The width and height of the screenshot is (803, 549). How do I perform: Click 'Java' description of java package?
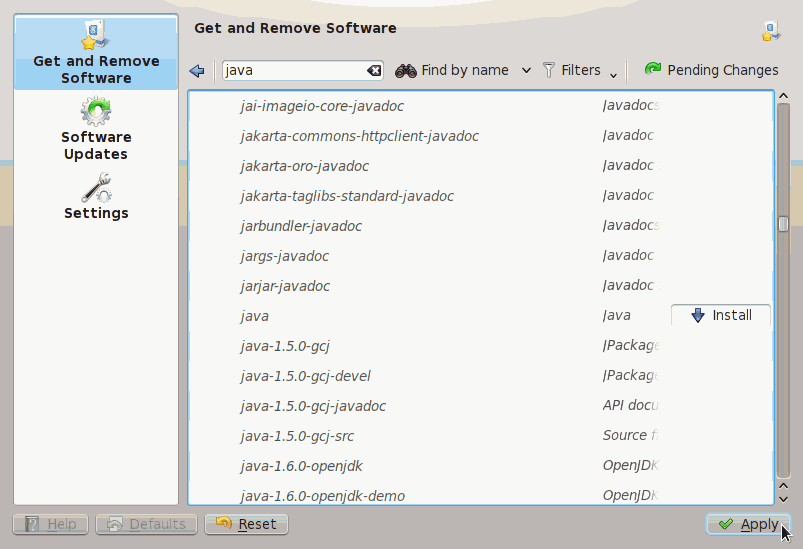(x=617, y=315)
